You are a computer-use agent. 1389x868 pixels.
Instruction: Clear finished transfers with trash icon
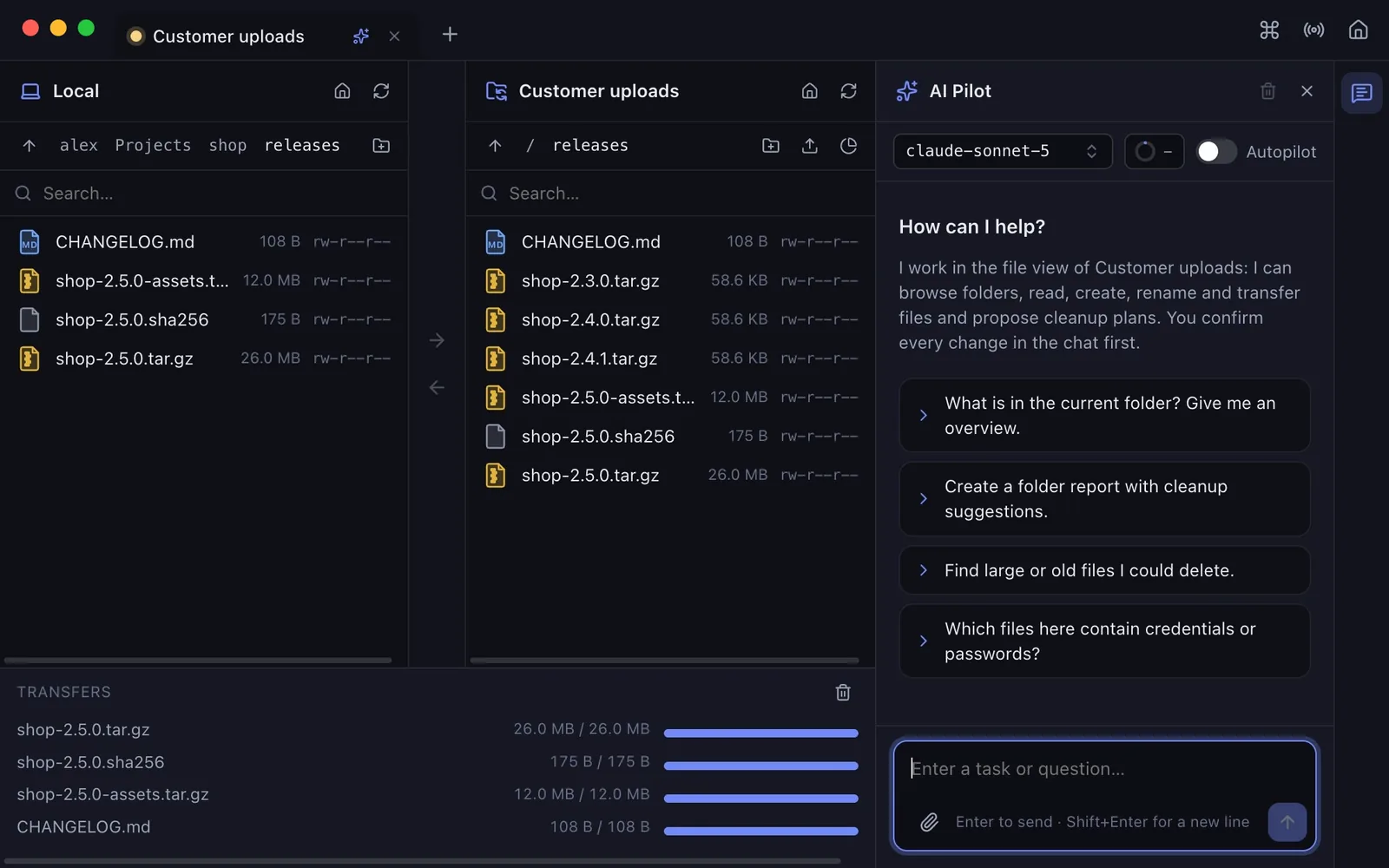[842, 693]
